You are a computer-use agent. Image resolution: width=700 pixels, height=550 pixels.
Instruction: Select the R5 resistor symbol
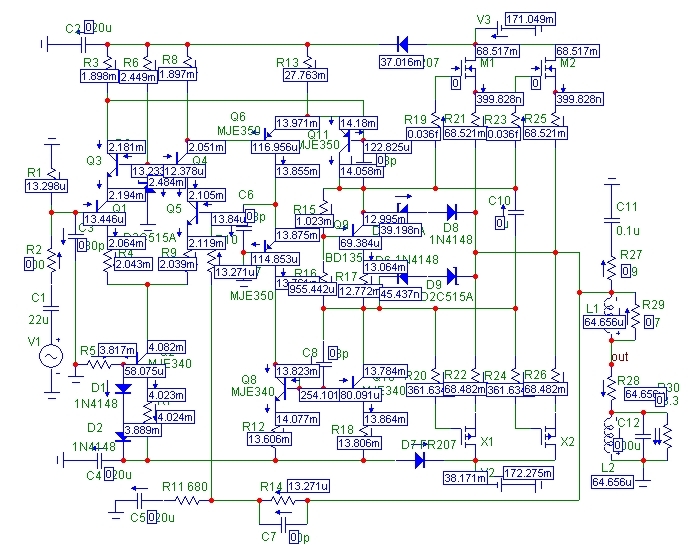point(99,365)
